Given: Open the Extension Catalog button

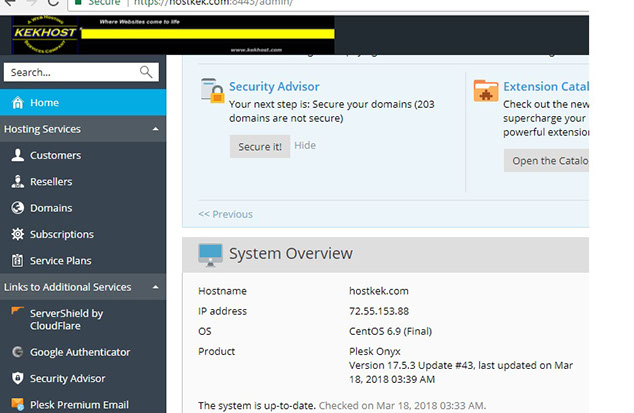Looking at the screenshot, I should click(546, 161).
